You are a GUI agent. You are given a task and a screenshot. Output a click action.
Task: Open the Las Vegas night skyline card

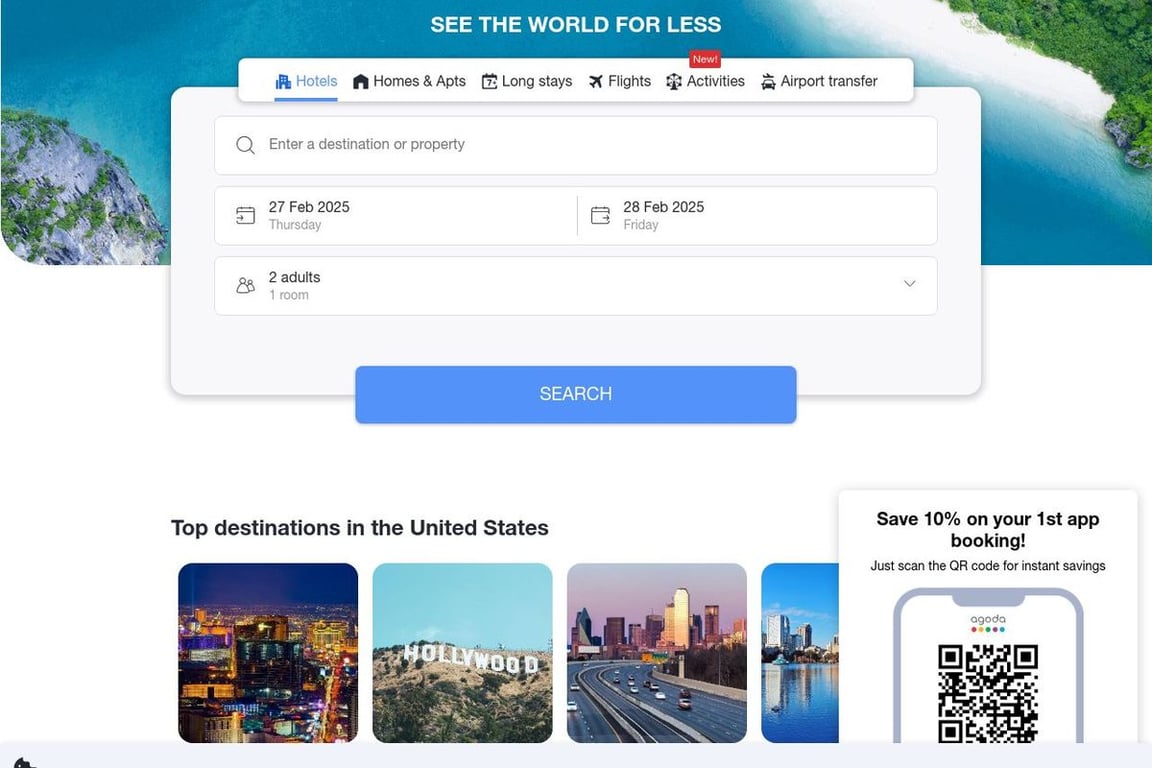[x=268, y=653]
